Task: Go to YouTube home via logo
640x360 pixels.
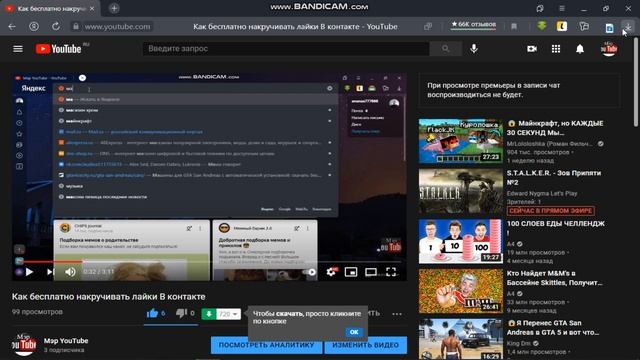Action: (x=59, y=49)
